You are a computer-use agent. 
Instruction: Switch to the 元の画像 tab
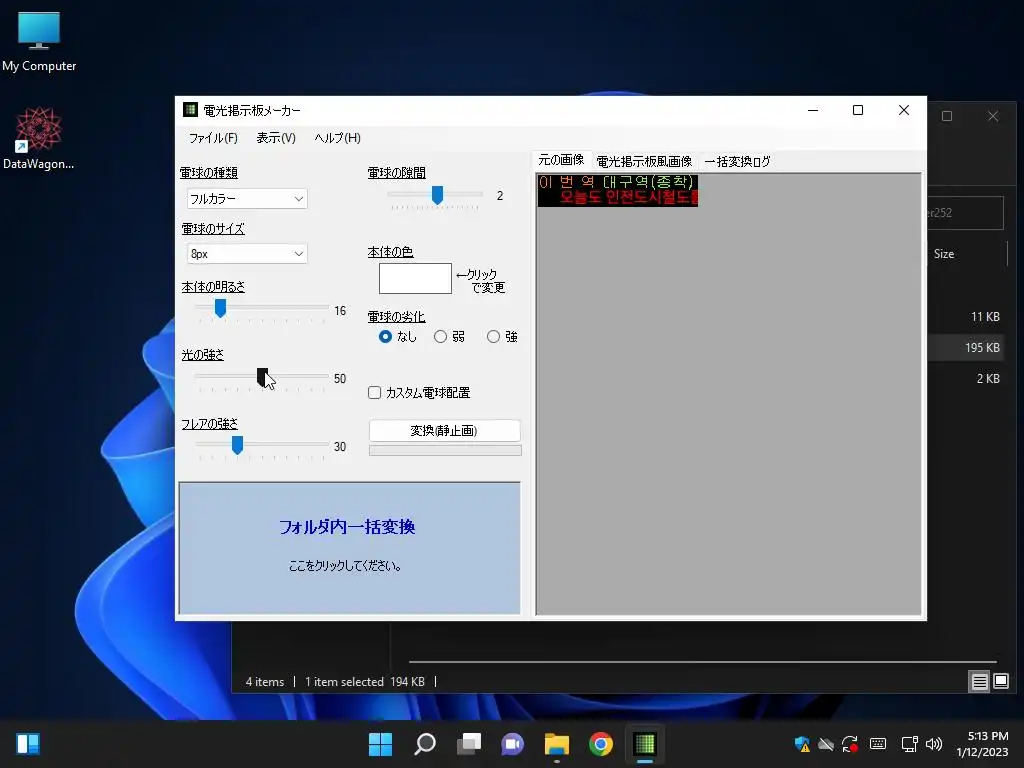[x=561, y=160]
